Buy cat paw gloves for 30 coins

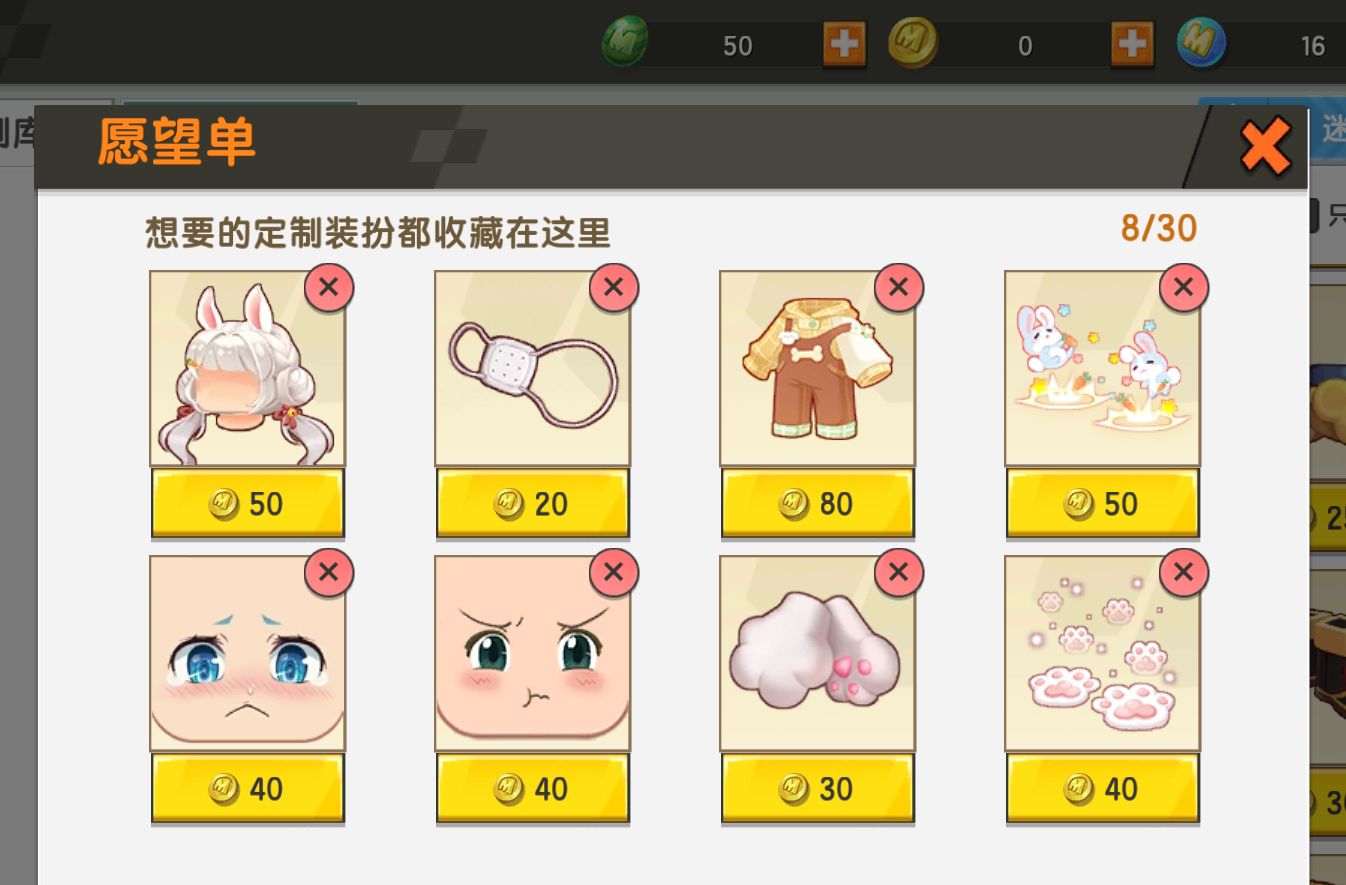817,789
